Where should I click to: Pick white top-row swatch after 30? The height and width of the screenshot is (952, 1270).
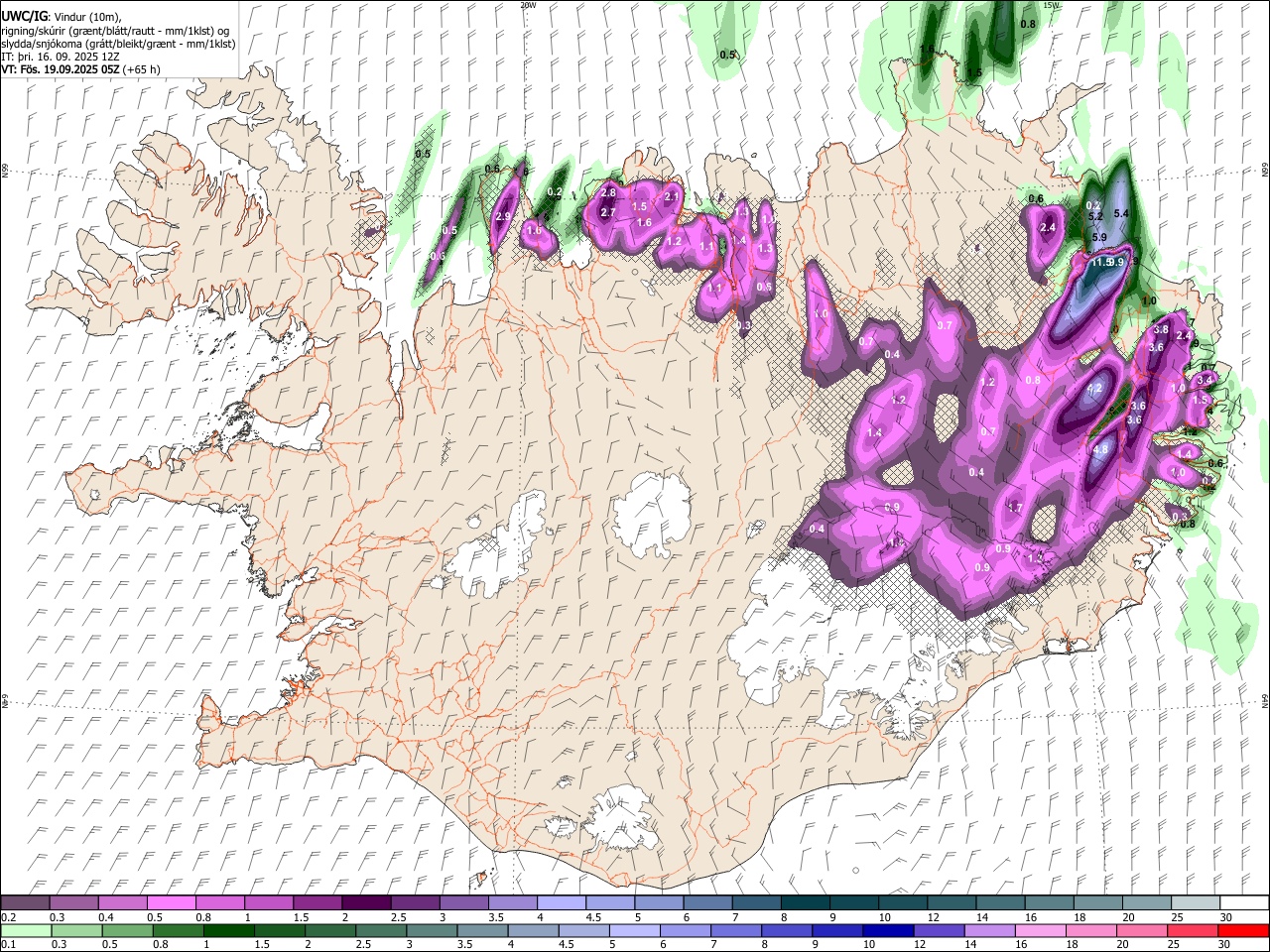[x=1242, y=903]
